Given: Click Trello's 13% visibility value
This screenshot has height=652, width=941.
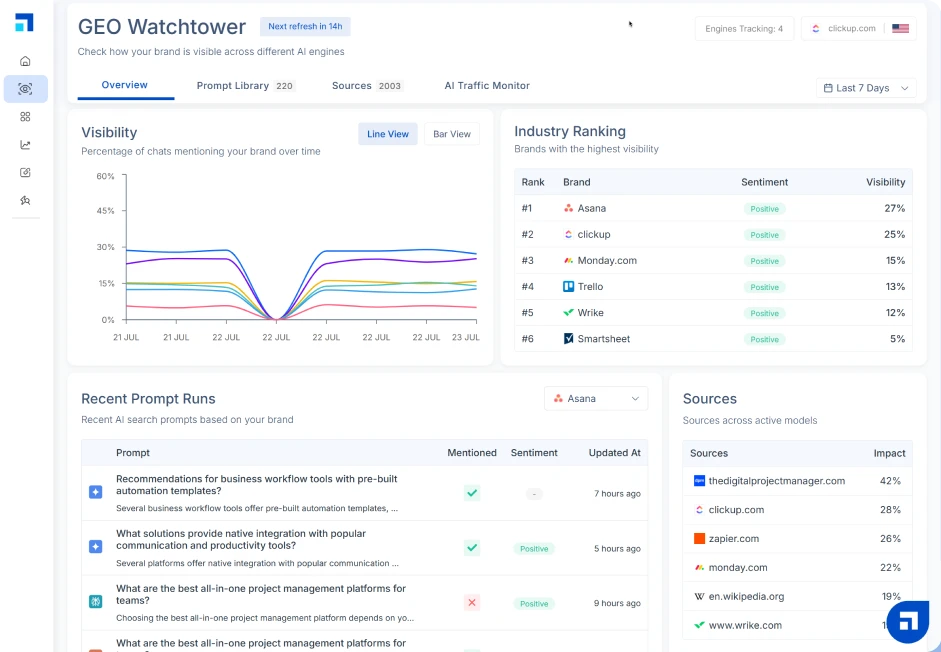Looking at the screenshot, I should (x=895, y=286).
